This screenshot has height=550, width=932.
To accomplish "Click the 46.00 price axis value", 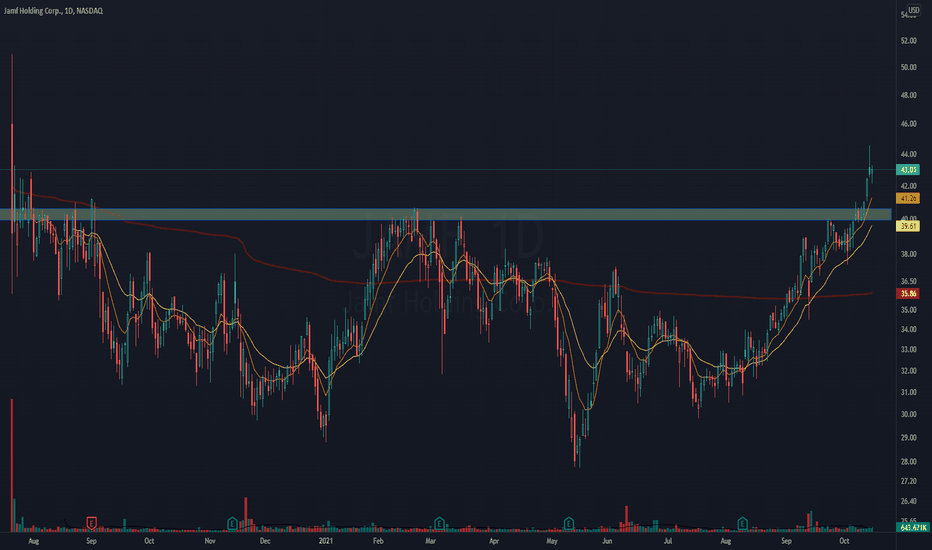I will [908, 124].
